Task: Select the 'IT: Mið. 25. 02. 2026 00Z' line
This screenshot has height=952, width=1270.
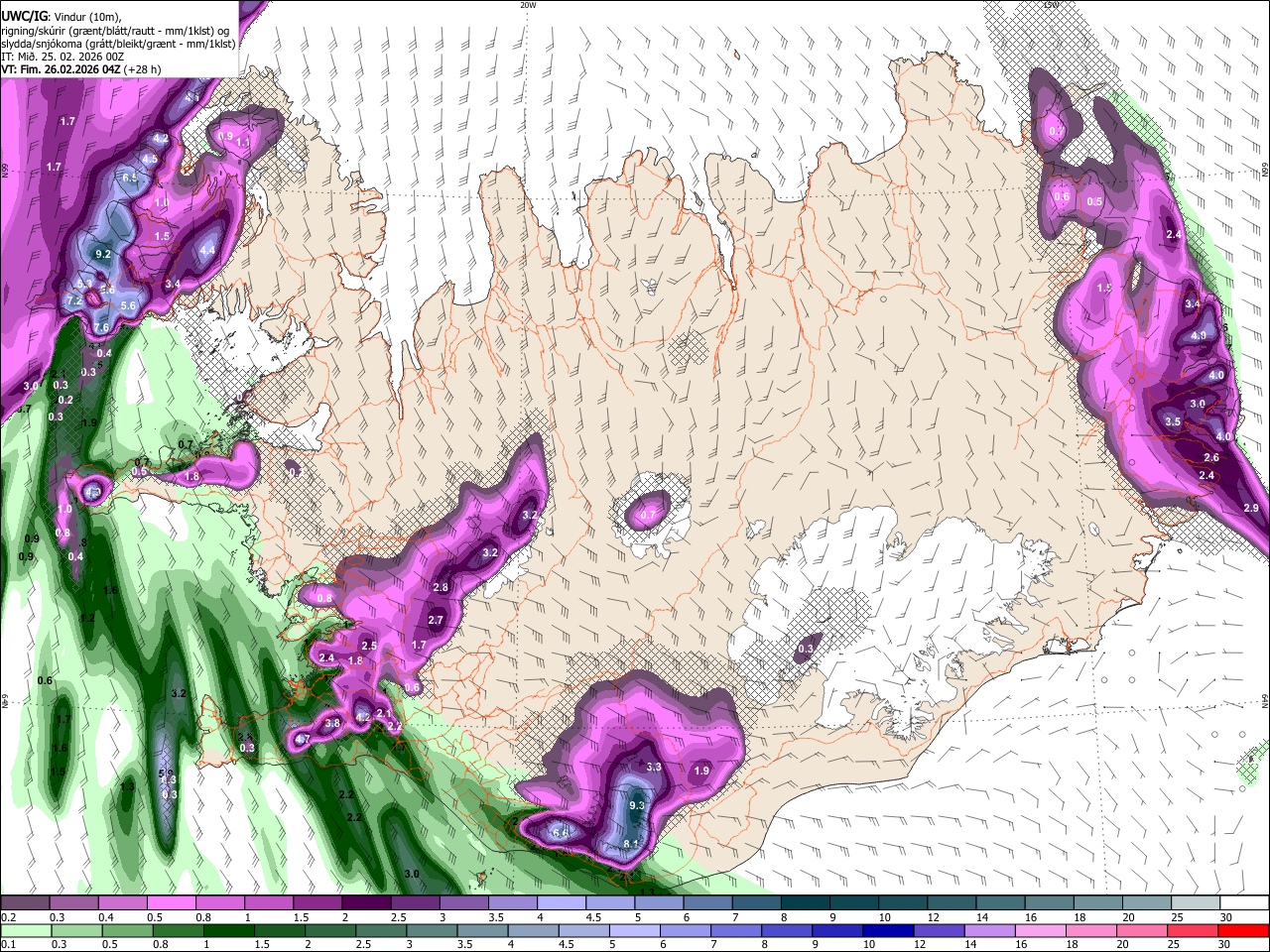Action: (63, 57)
